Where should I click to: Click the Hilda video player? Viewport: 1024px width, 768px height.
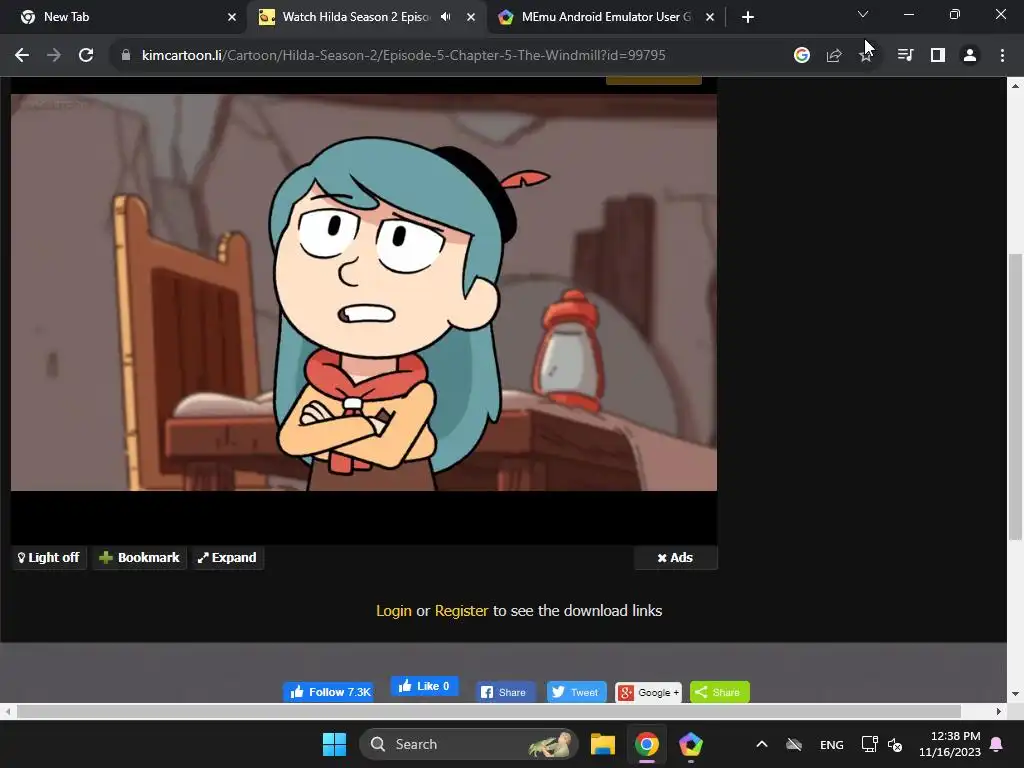pos(364,293)
